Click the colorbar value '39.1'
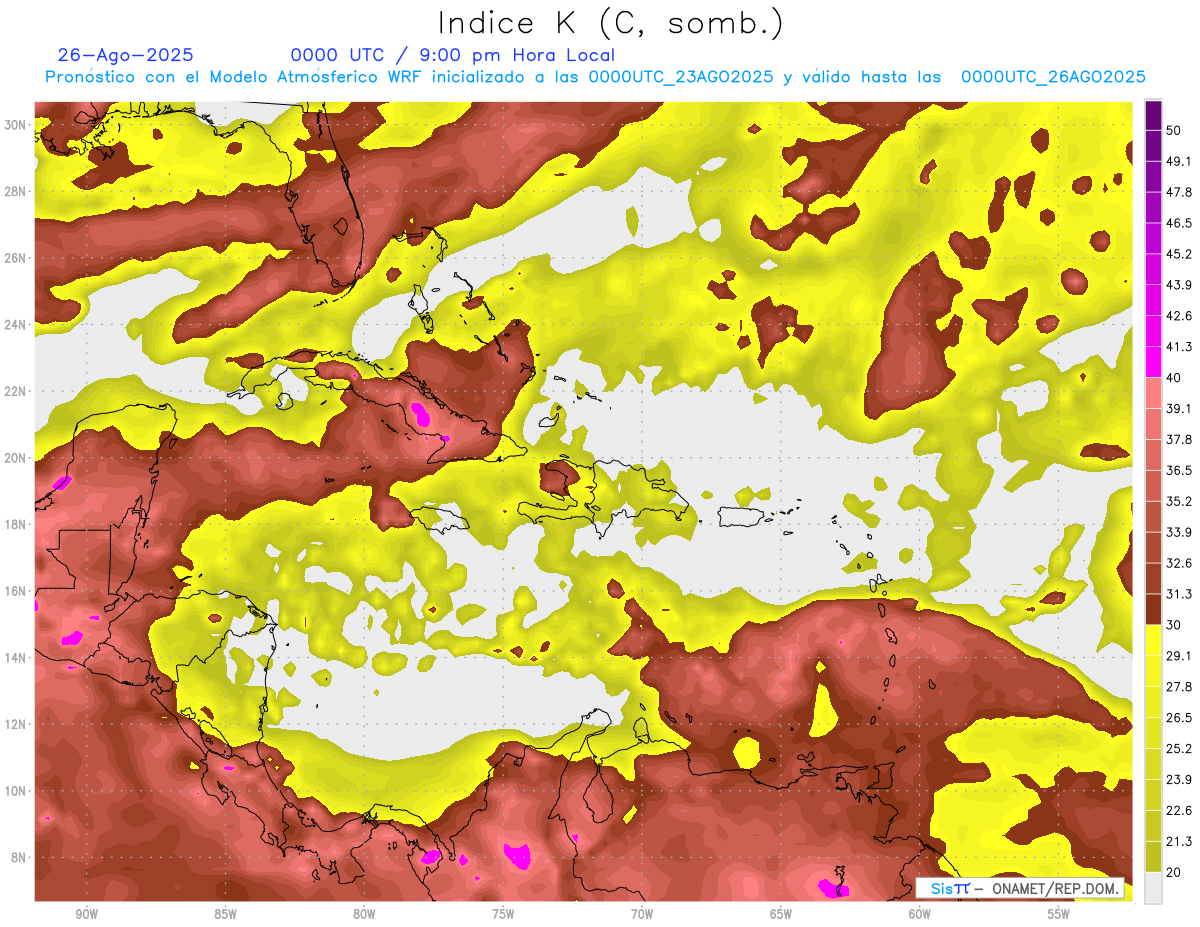Viewport: 1200px width, 927px height. tap(1179, 408)
